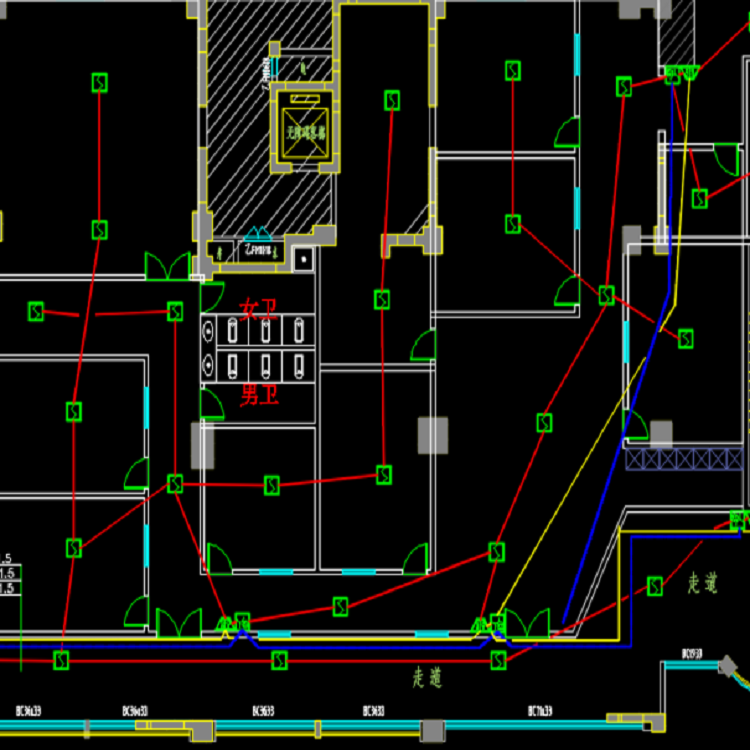This screenshot has width=750, height=750.
Task: Select small square fixture with white dot
Action: click(x=304, y=260)
